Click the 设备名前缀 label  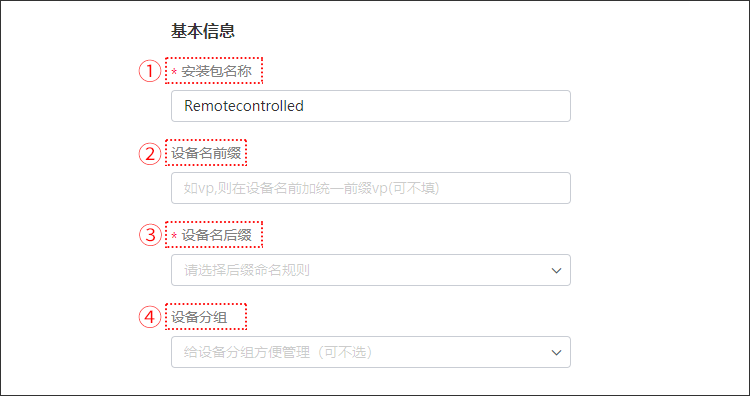206,154
